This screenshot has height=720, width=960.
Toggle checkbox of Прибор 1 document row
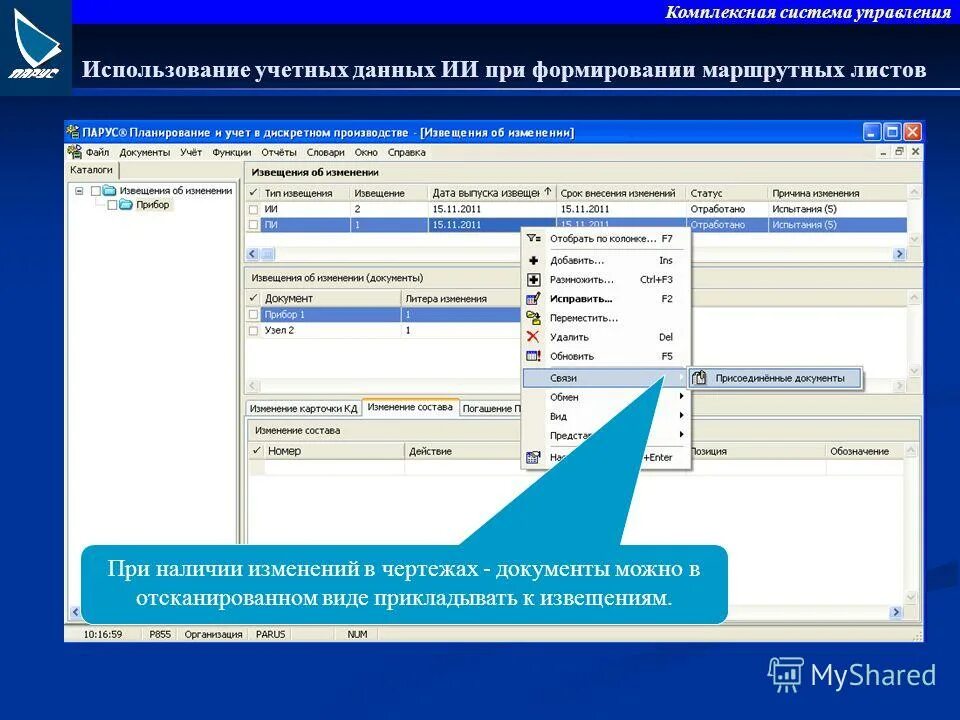253,314
